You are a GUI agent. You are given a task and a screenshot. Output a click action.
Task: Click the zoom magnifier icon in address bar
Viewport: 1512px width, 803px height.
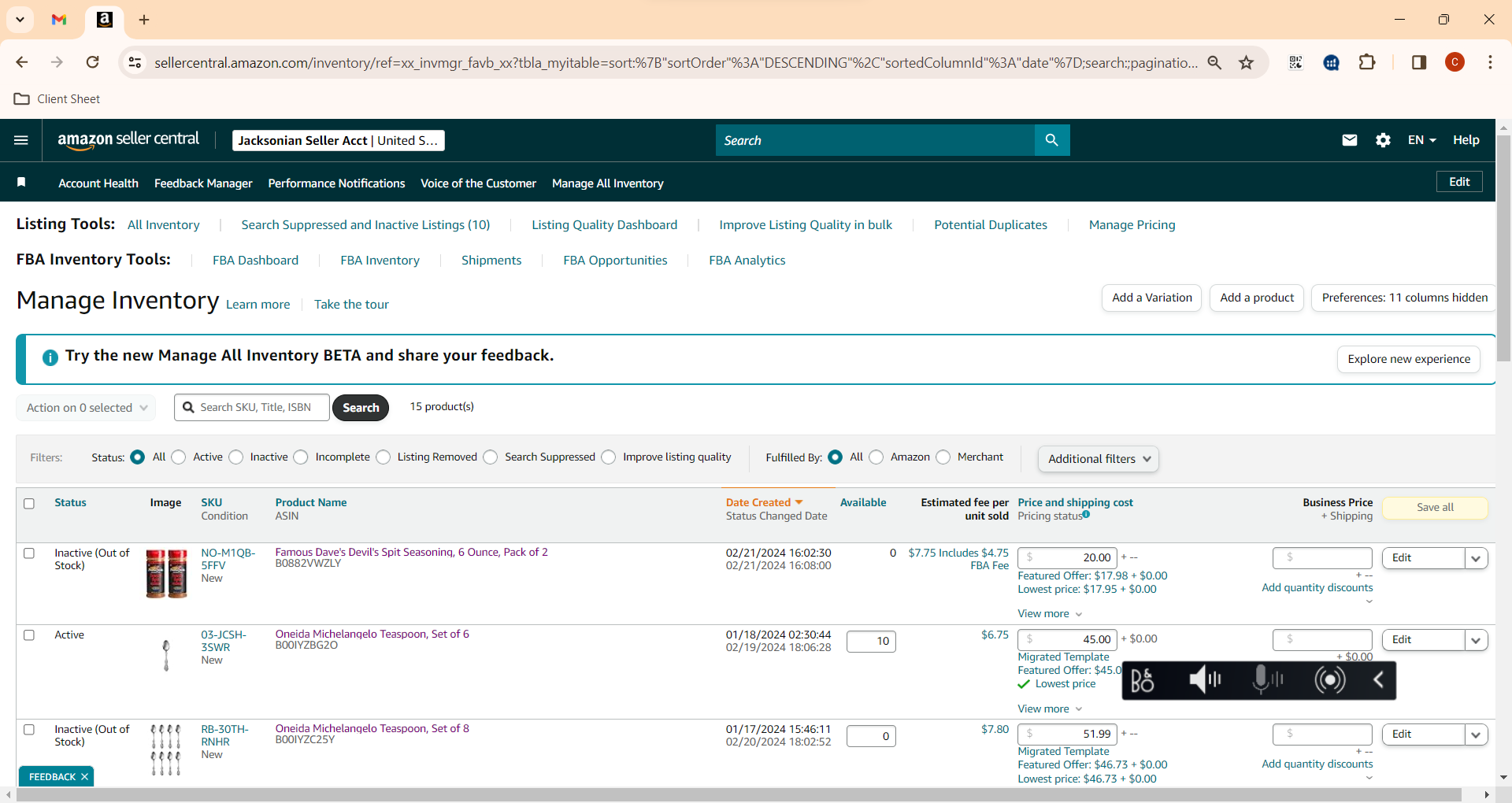pos(1214,62)
